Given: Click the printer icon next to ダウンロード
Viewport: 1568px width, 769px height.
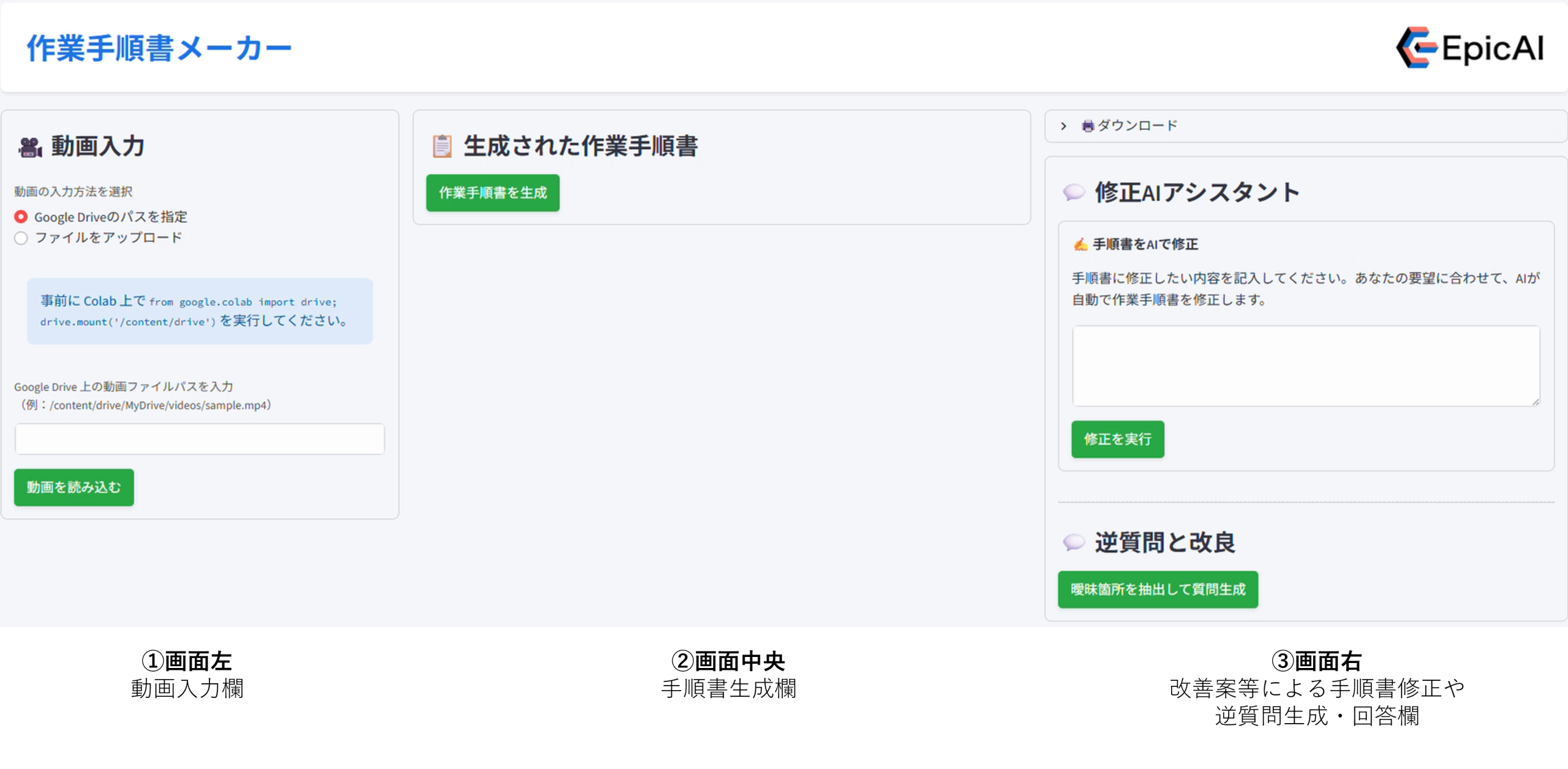Looking at the screenshot, I should (1088, 126).
